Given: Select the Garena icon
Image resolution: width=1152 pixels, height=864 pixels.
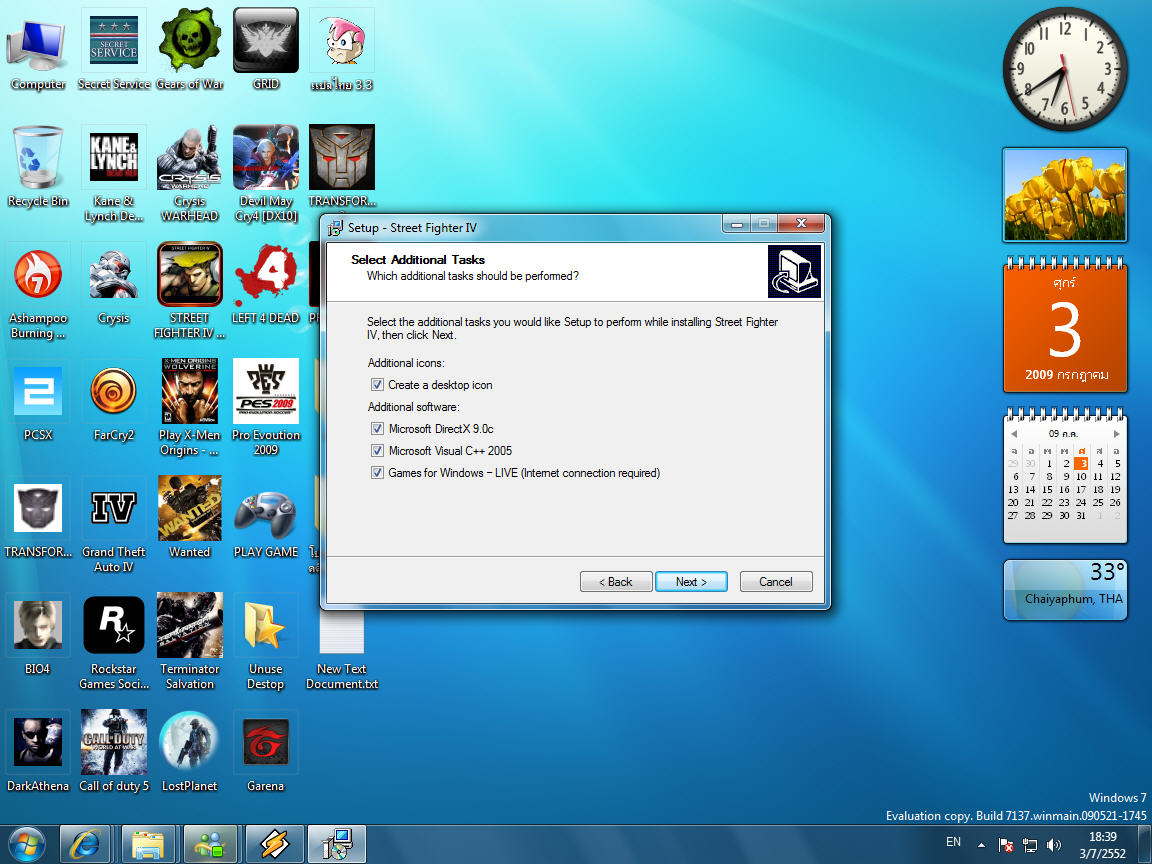Looking at the screenshot, I should (x=265, y=752).
